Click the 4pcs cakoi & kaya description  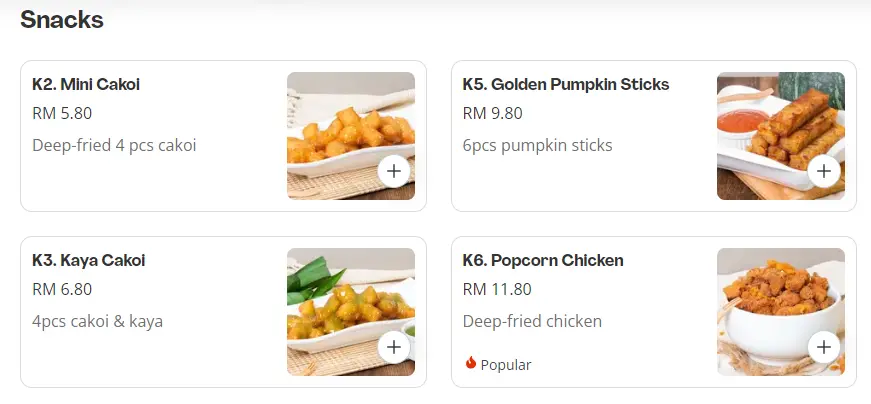[x=97, y=322]
